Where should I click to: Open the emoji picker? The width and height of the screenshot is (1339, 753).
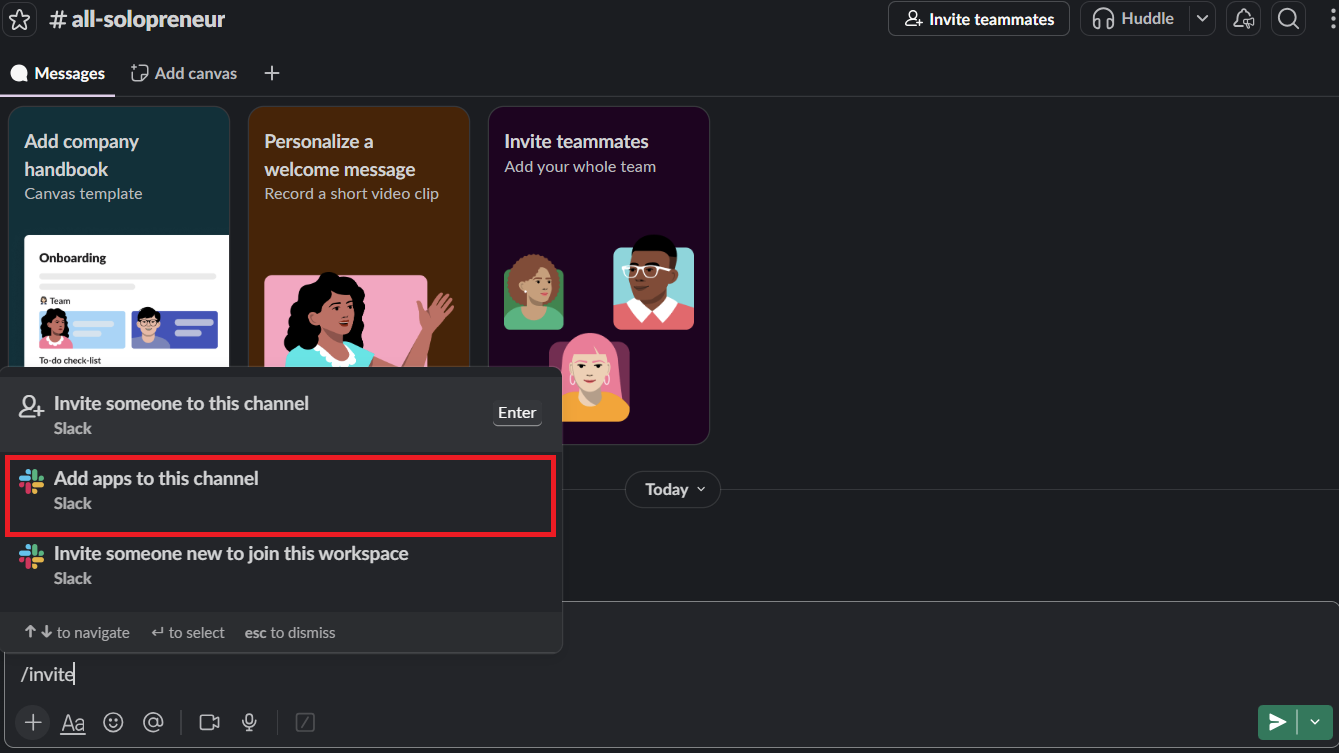pos(113,722)
